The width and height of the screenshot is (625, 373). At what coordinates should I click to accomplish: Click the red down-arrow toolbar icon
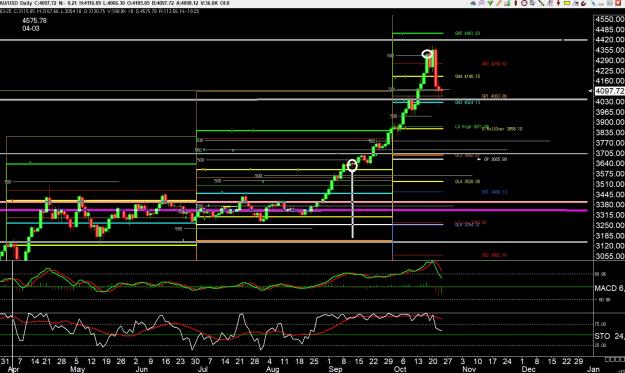558,3
